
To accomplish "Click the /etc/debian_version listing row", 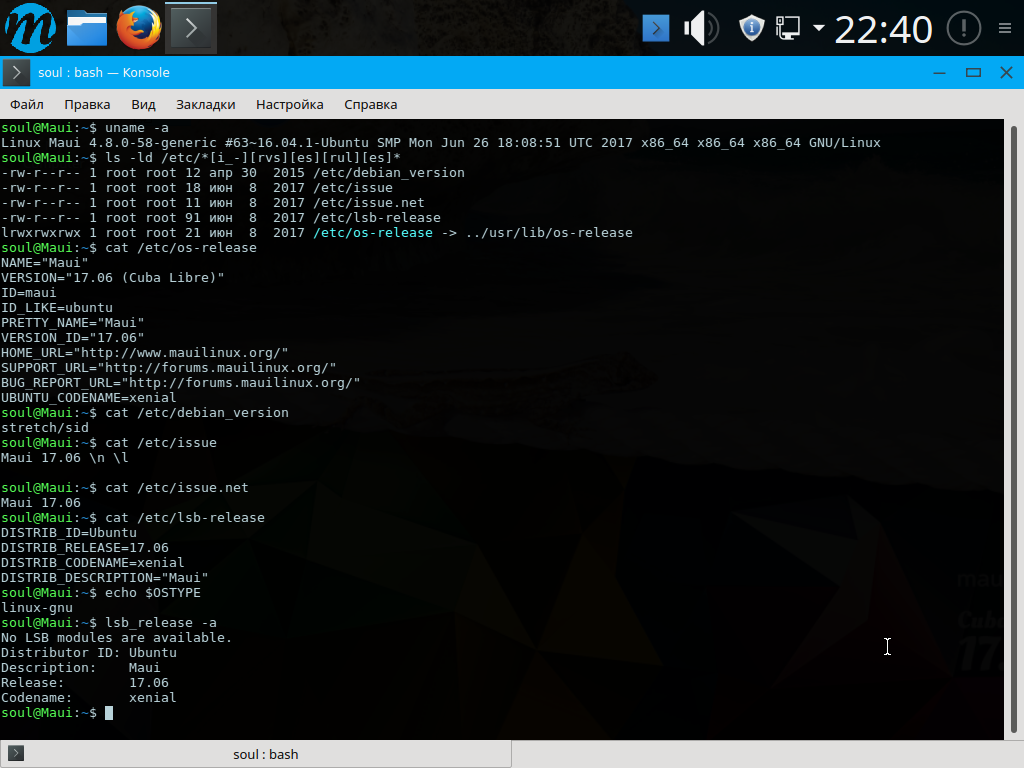I will point(232,172).
